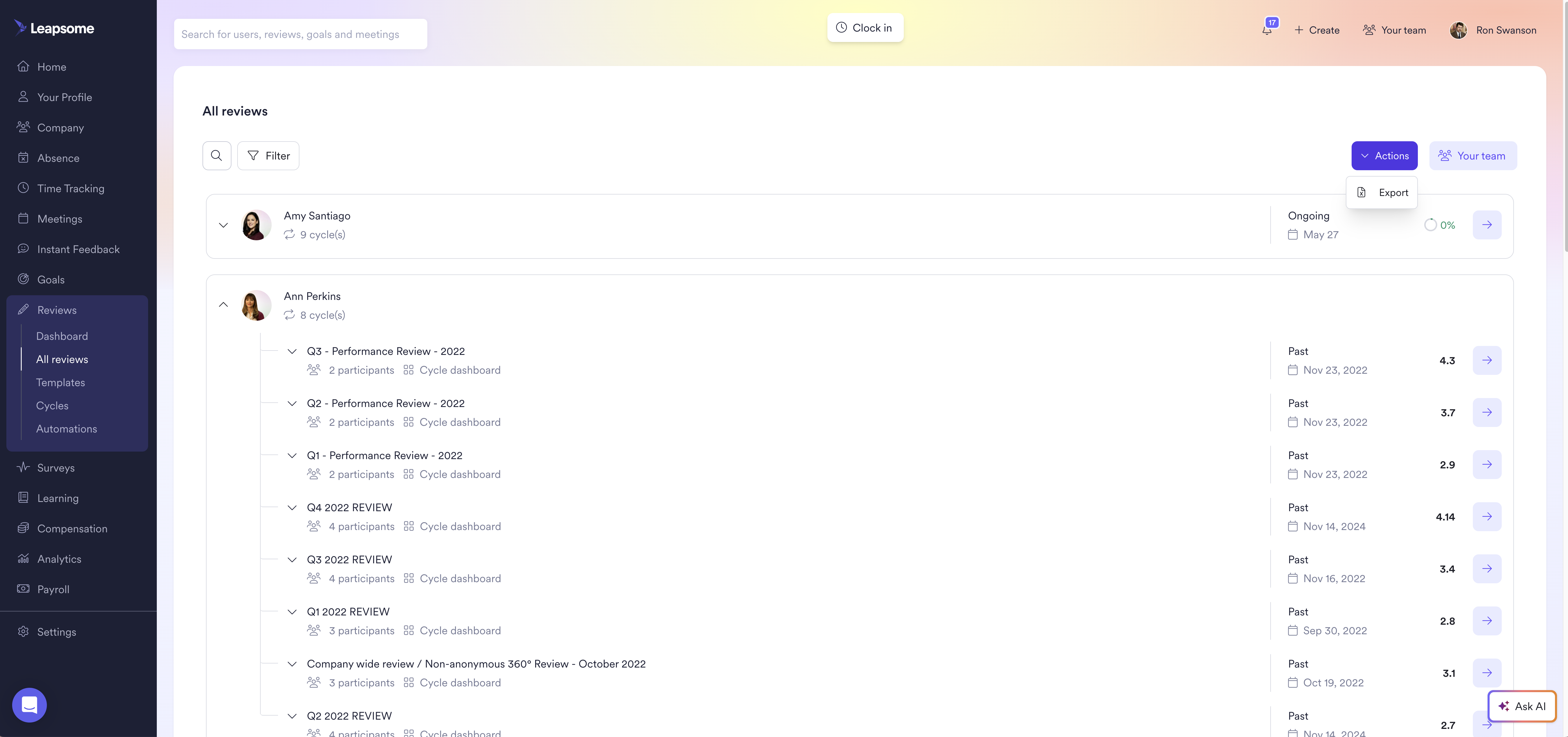
Task: Open Q1 2022 REVIEW arrow button
Action: tap(1486, 621)
